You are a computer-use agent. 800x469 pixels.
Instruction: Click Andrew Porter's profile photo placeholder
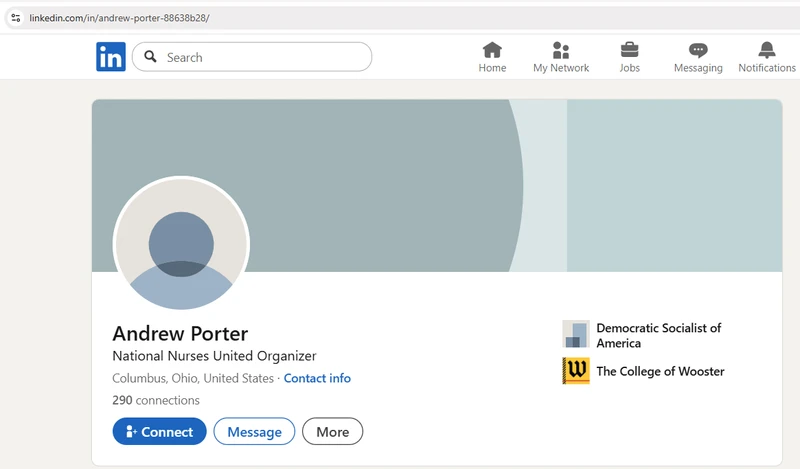[181, 244]
